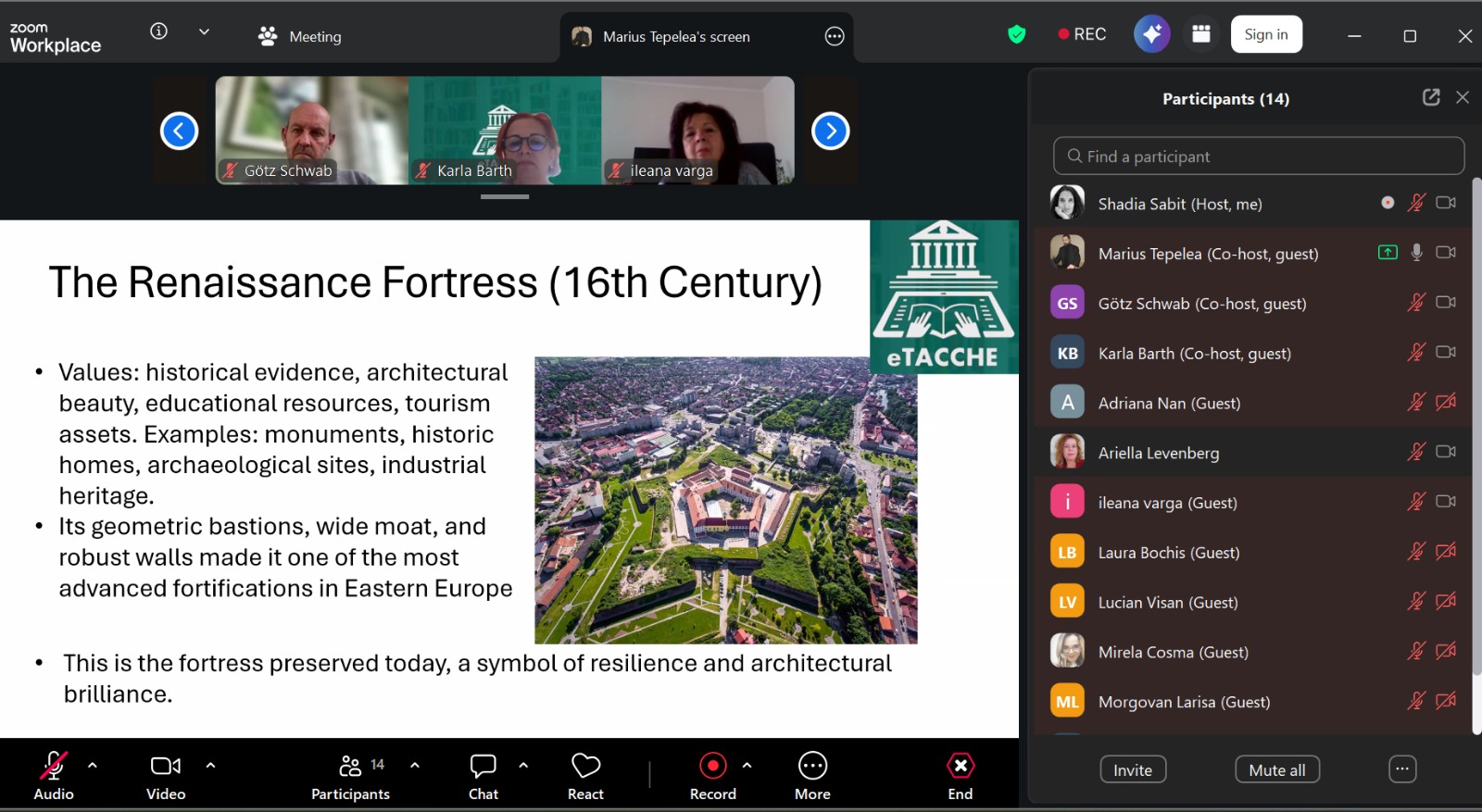Click the green encryption shield icon
This screenshot has height=812, width=1482.
1017,35
